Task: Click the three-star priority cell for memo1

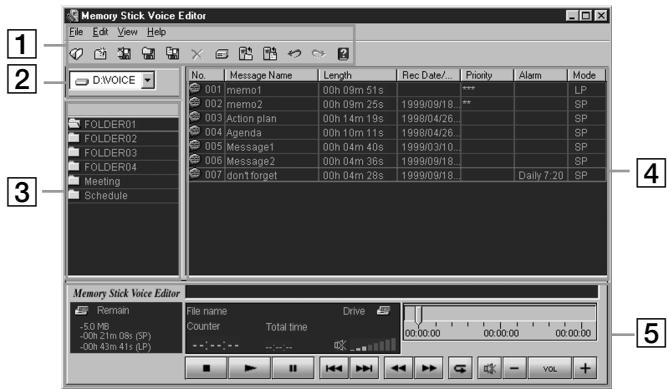Action: tap(487, 89)
